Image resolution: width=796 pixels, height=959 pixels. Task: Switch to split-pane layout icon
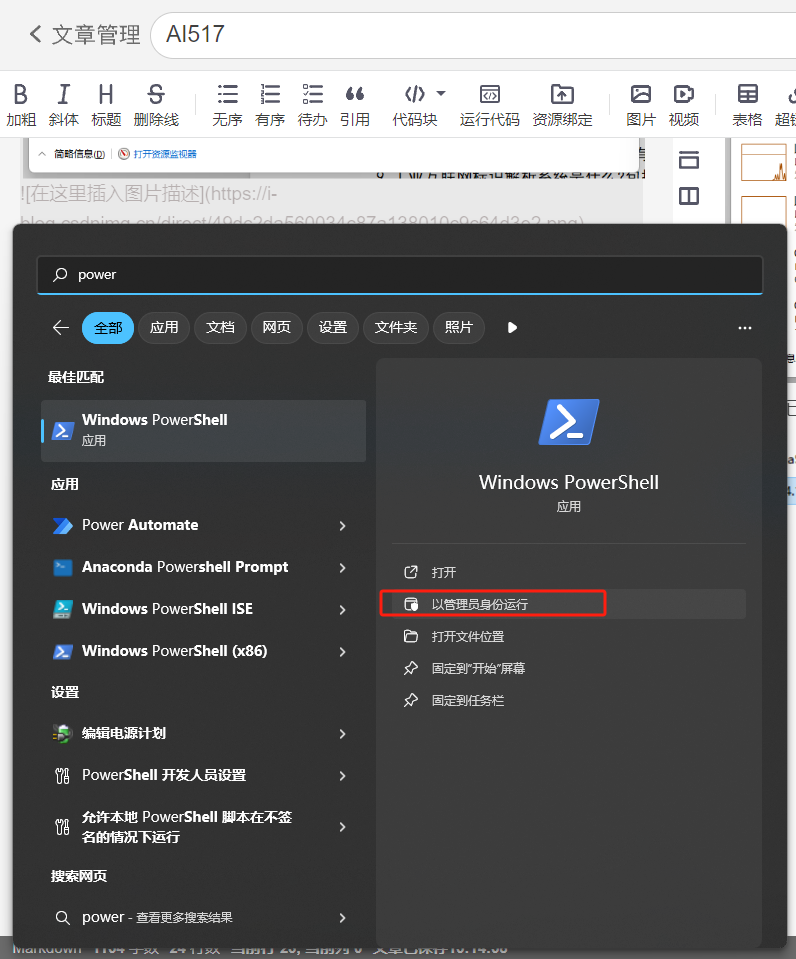click(x=689, y=196)
